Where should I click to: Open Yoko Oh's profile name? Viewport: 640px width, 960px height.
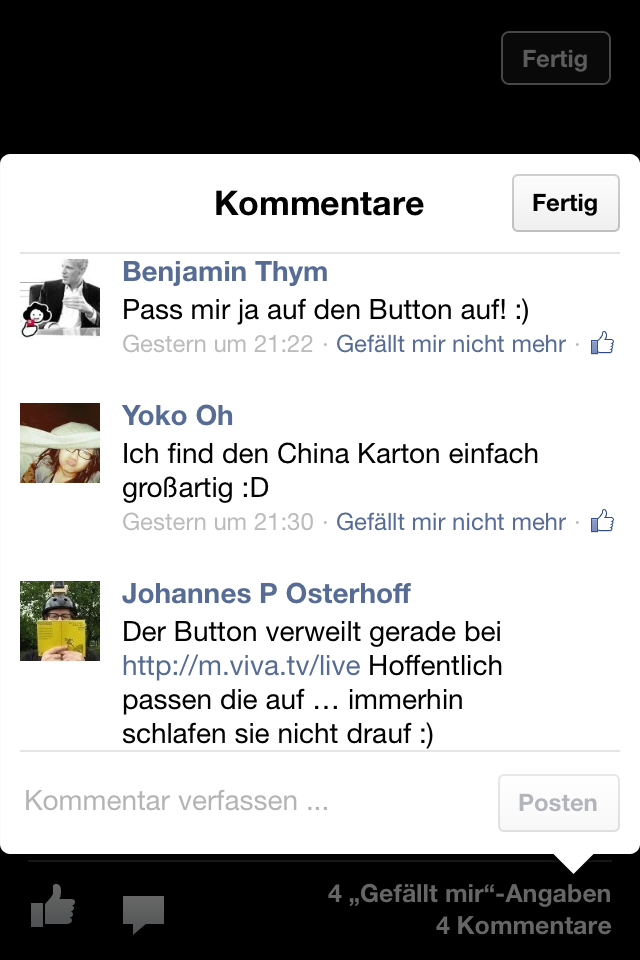(178, 416)
